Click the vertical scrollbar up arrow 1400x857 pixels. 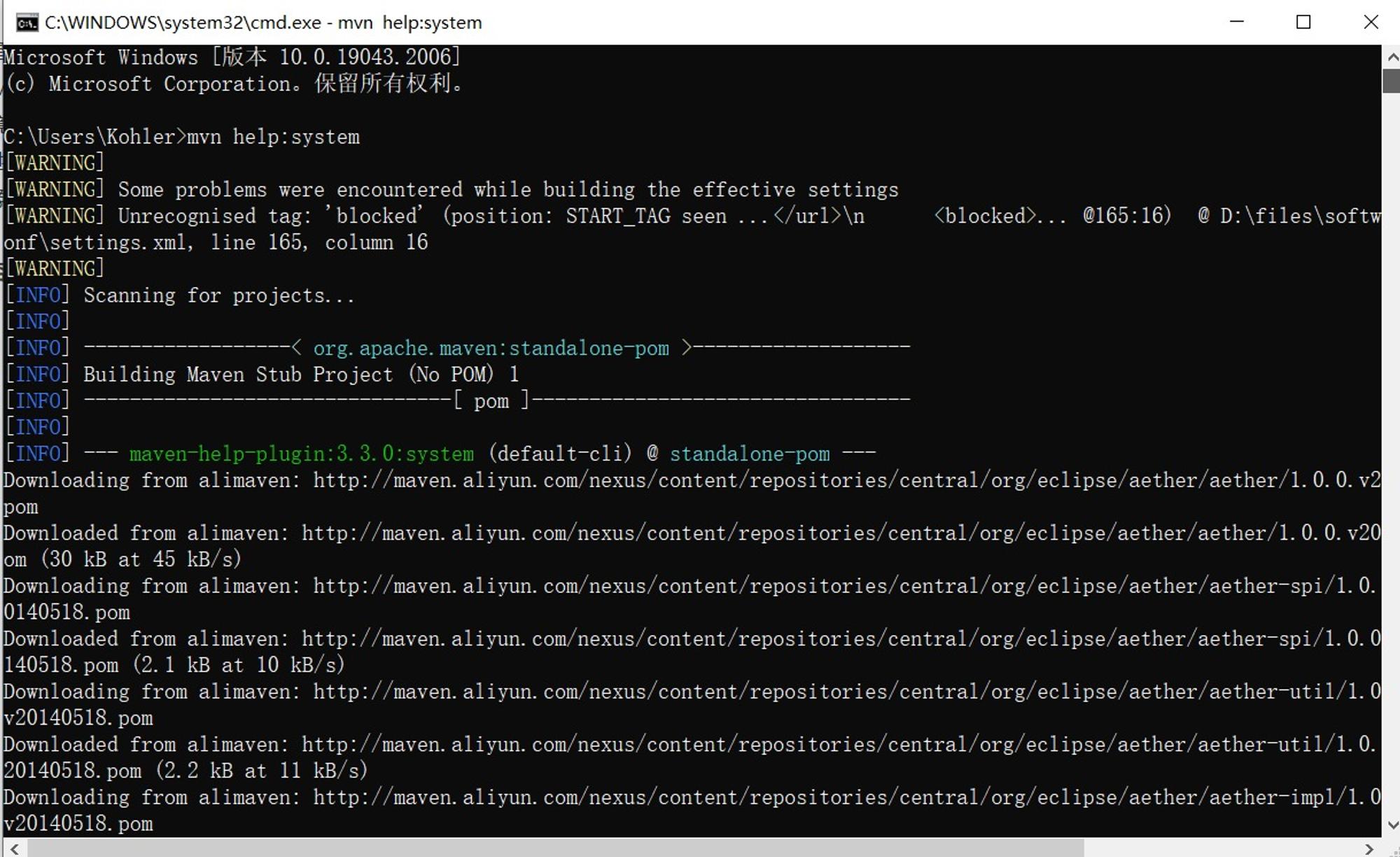tap(1391, 57)
